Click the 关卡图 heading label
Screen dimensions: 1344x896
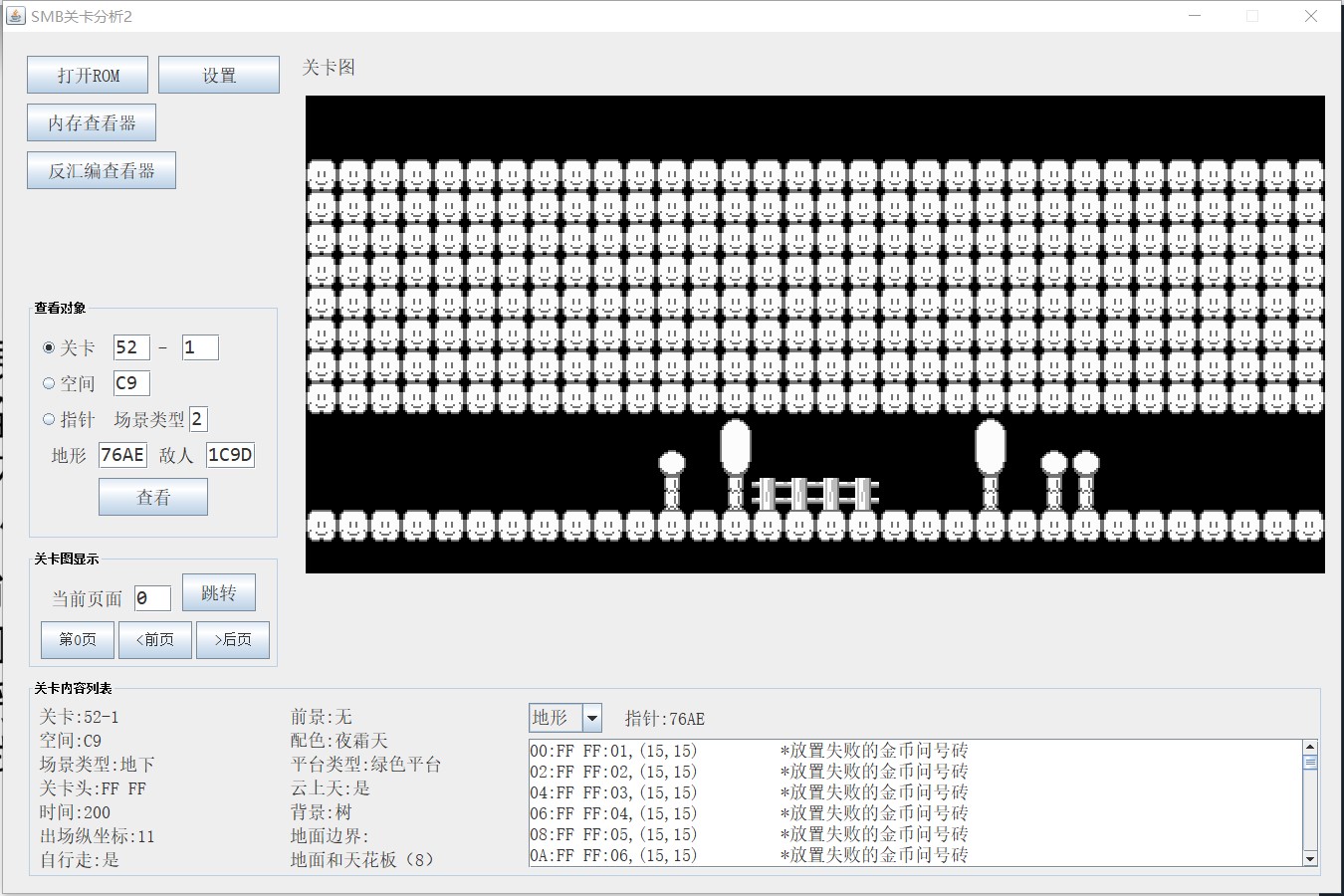[x=329, y=67]
